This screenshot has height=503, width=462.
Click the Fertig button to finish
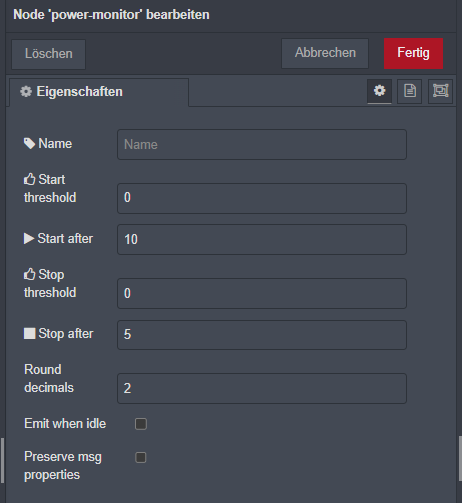413,53
